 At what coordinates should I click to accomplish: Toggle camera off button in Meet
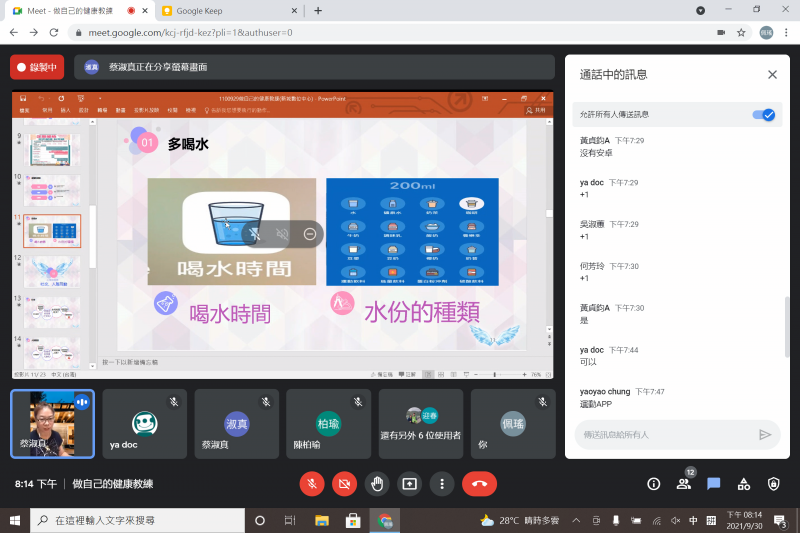point(344,484)
